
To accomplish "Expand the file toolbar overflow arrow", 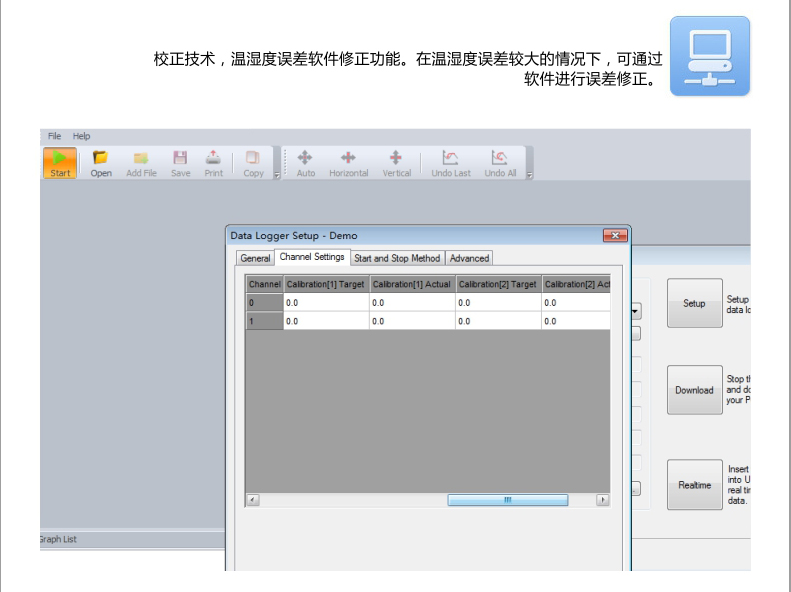I will tap(276, 175).
